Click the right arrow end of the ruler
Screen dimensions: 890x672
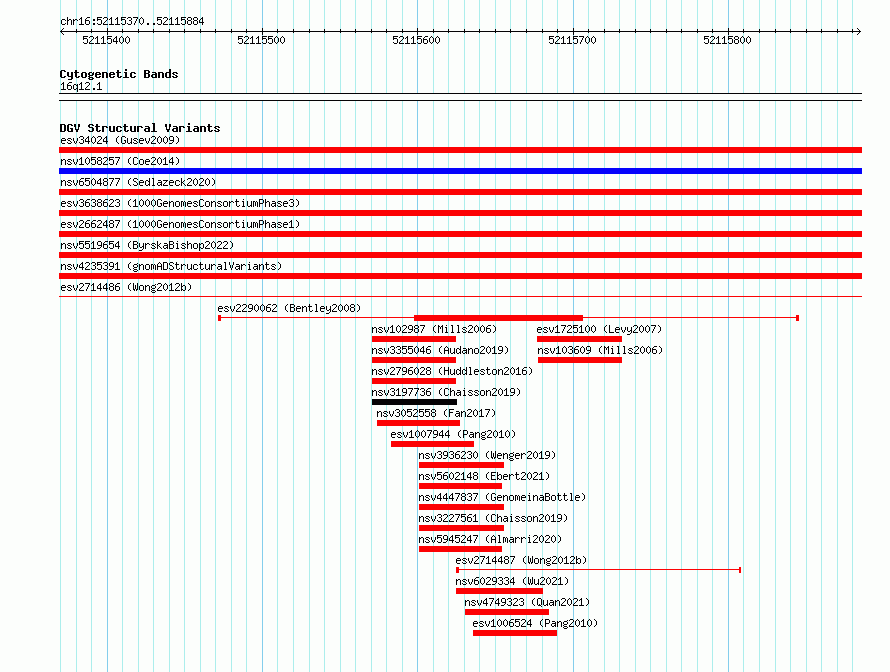pyautogui.click(x=858, y=31)
